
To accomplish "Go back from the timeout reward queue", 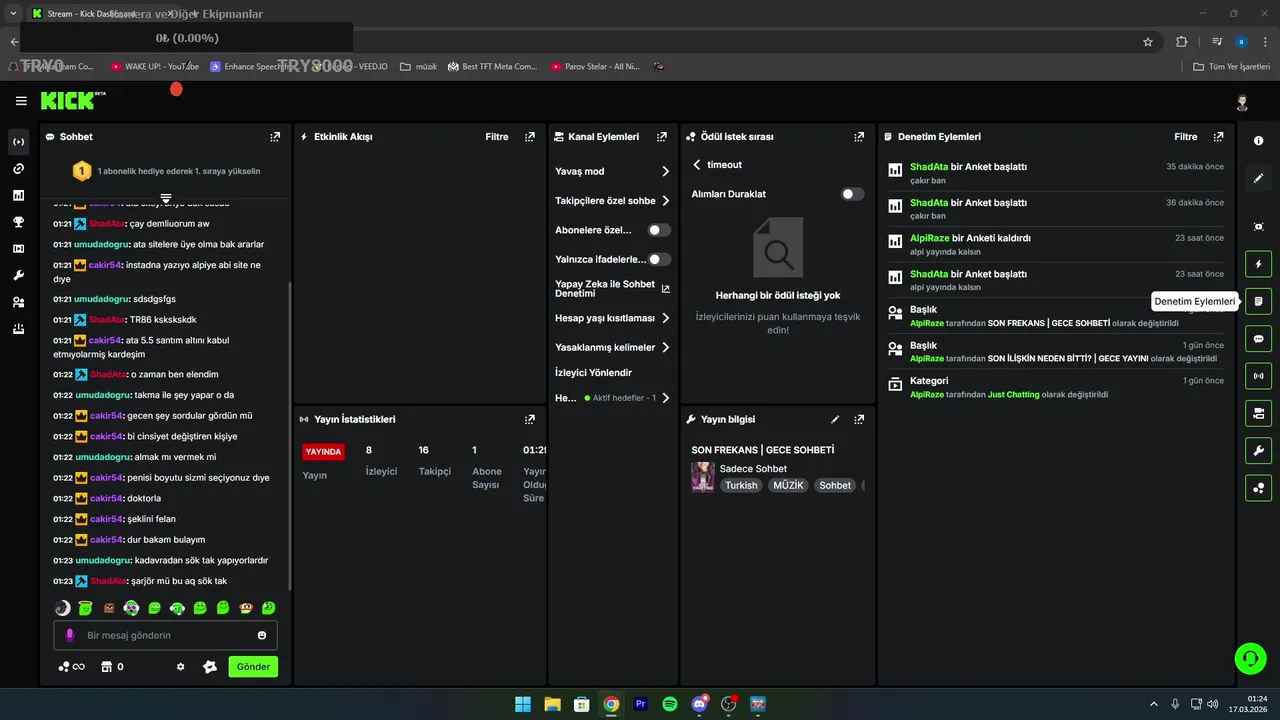I will point(697,165).
